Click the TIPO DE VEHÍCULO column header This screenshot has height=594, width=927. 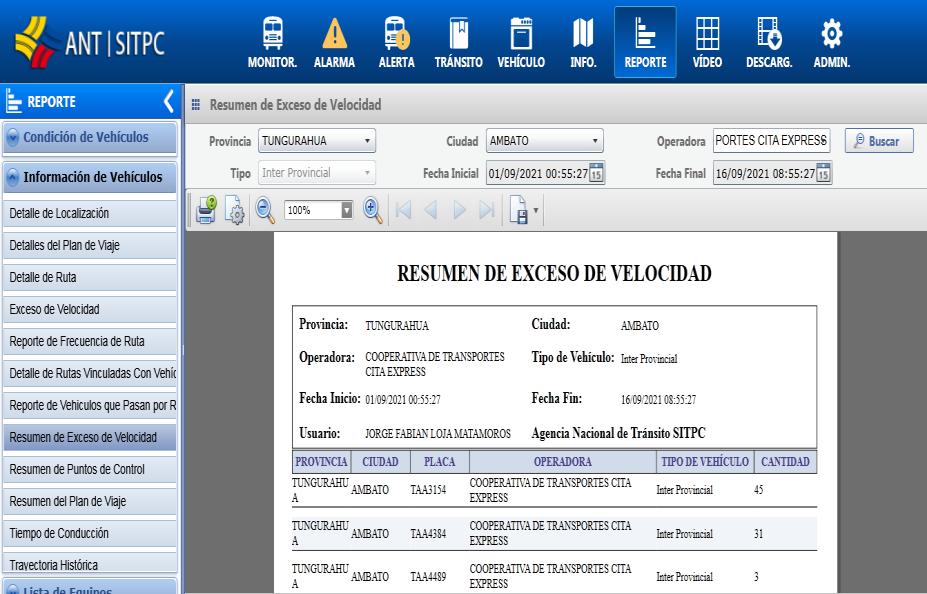pyautogui.click(x=705, y=462)
